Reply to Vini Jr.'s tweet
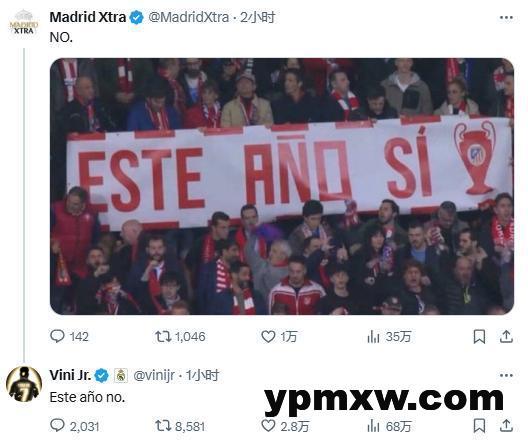 pyautogui.click(x=74, y=426)
